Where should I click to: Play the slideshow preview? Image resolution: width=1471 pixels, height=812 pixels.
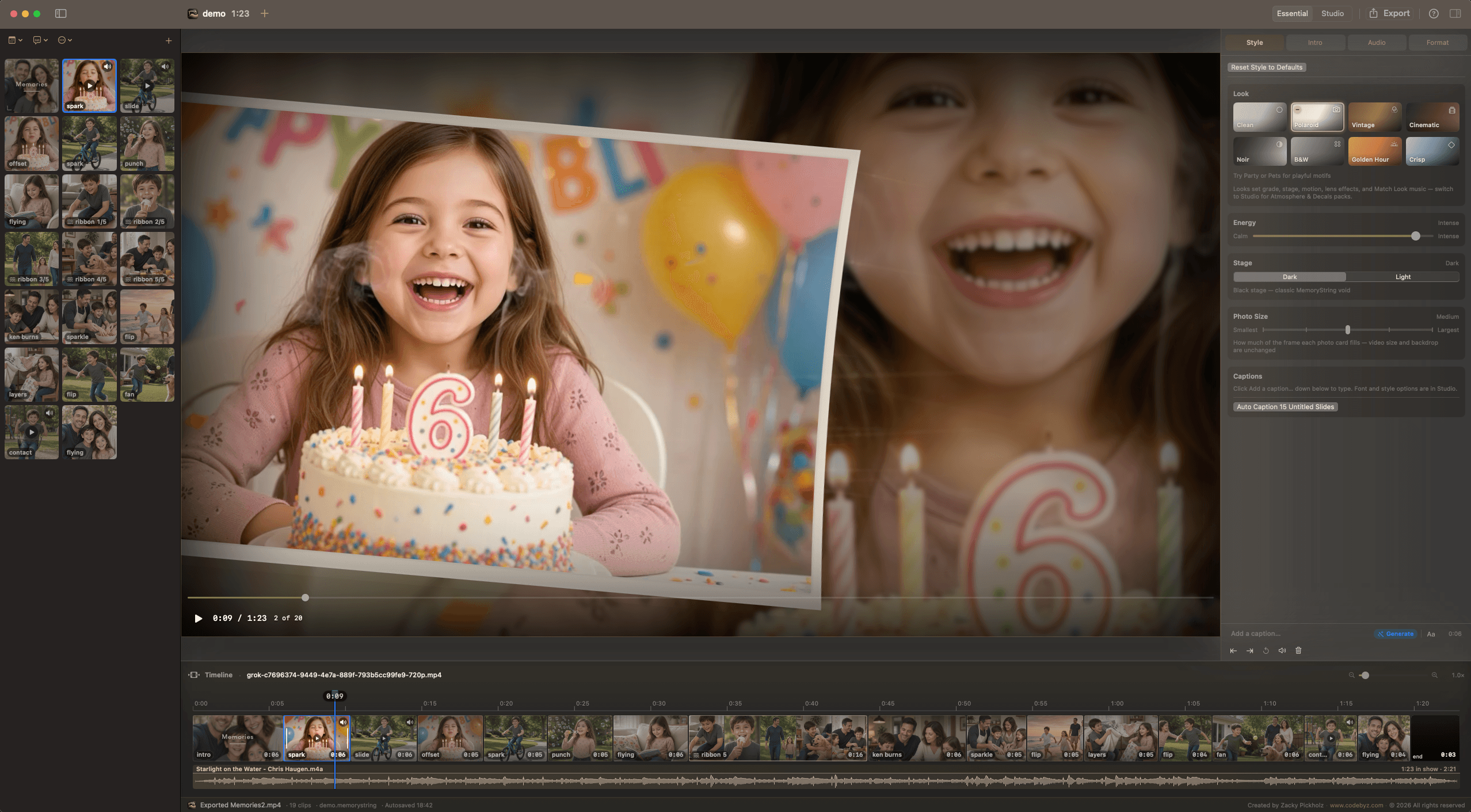click(x=199, y=618)
